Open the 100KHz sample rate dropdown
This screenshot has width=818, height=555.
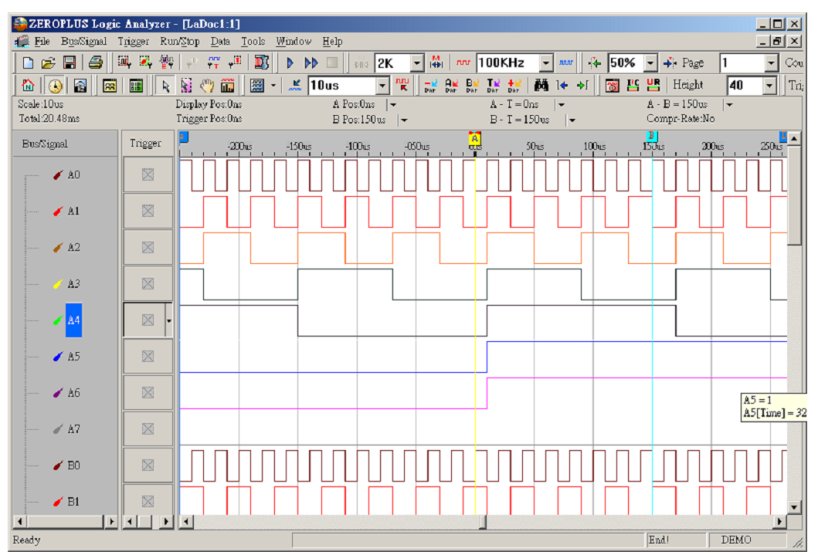[546, 63]
